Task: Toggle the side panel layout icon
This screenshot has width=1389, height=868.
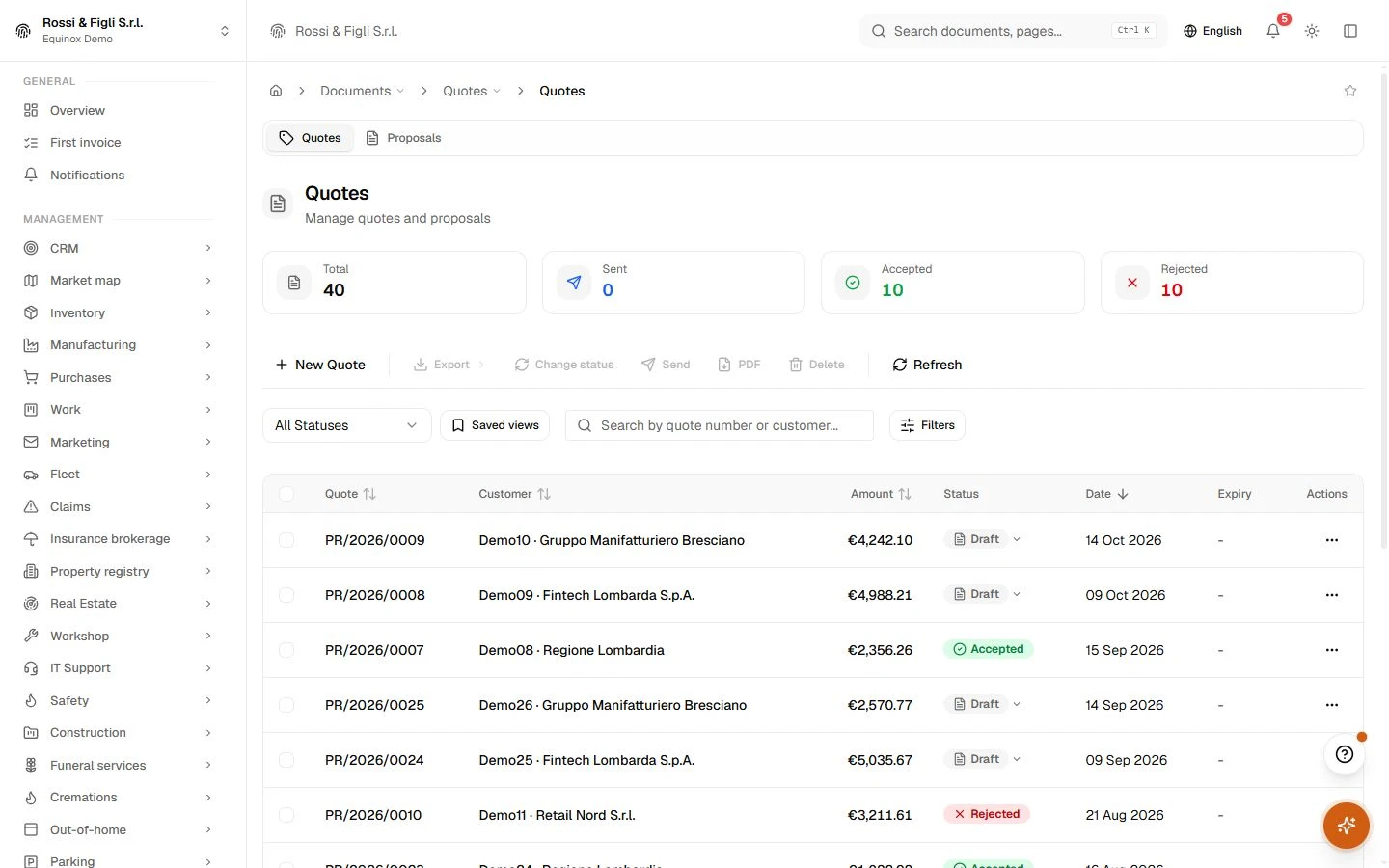Action: point(1350,31)
